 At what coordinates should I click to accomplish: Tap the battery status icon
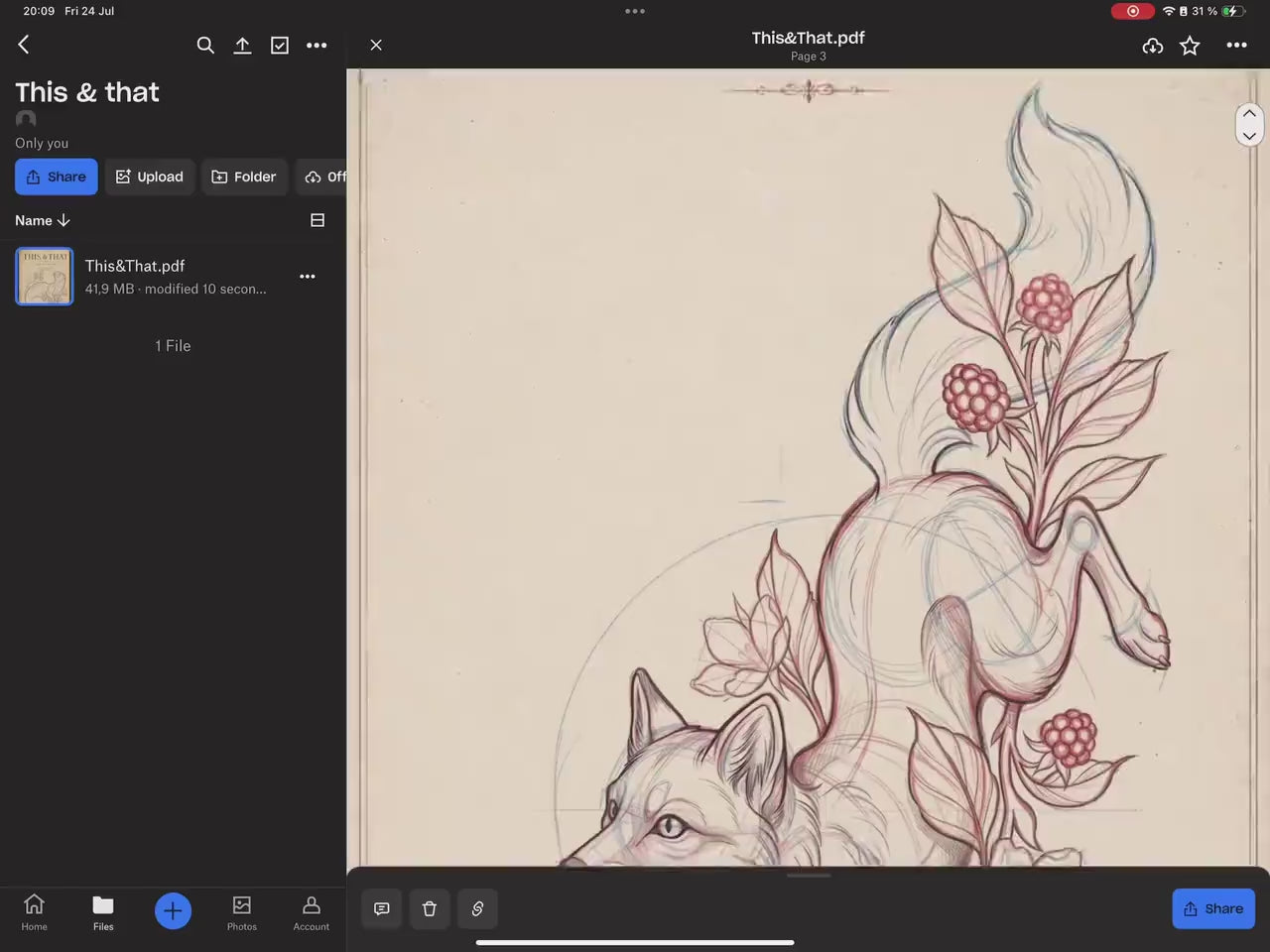tap(1231, 11)
